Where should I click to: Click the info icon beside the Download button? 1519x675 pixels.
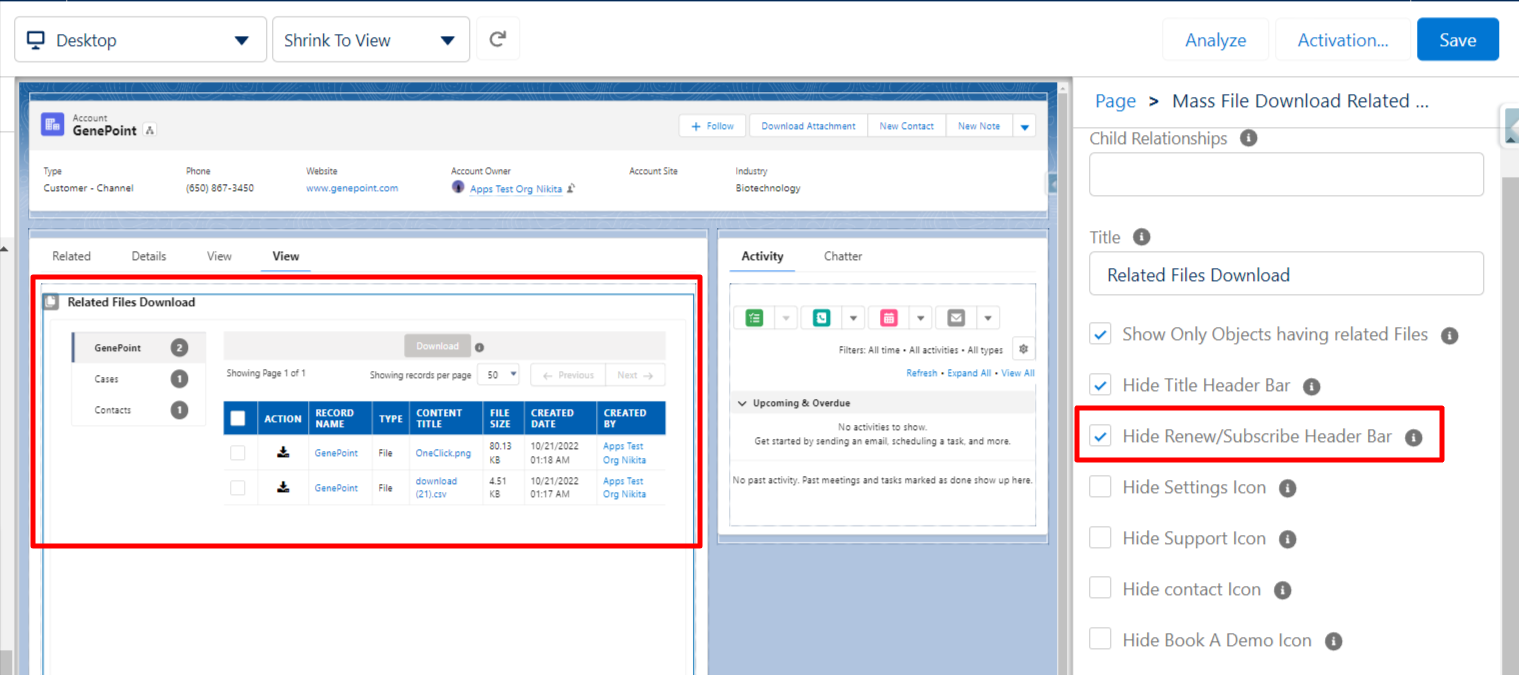480,348
